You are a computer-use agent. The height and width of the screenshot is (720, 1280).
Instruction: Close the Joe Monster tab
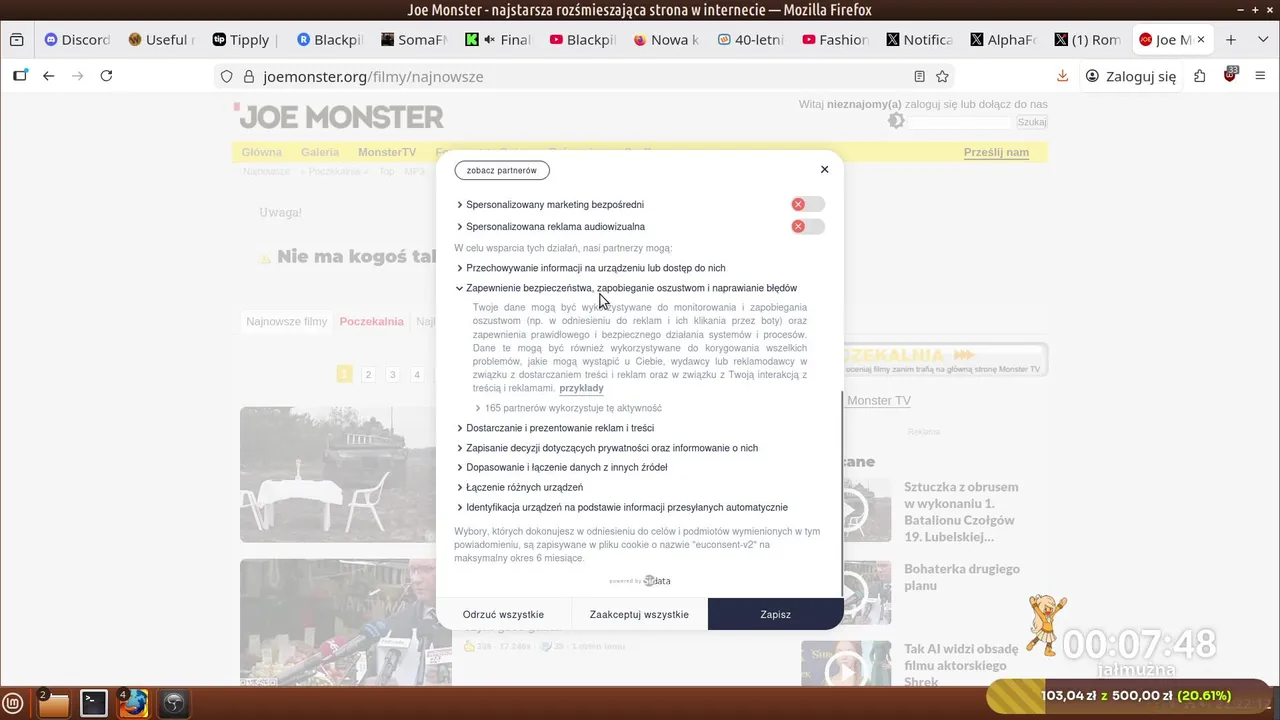pyautogui.click(x=1201, y=40)
